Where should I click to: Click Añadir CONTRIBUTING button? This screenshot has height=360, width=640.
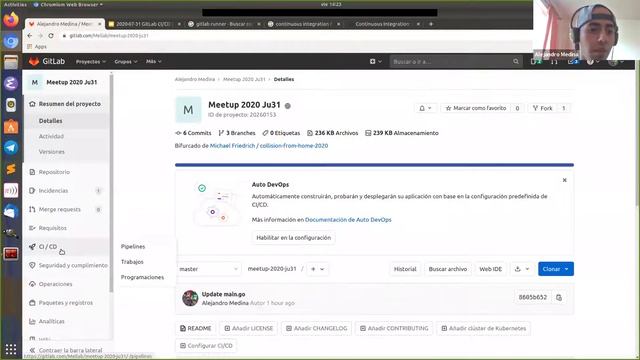pyautogui.click(x=394, y=328)
